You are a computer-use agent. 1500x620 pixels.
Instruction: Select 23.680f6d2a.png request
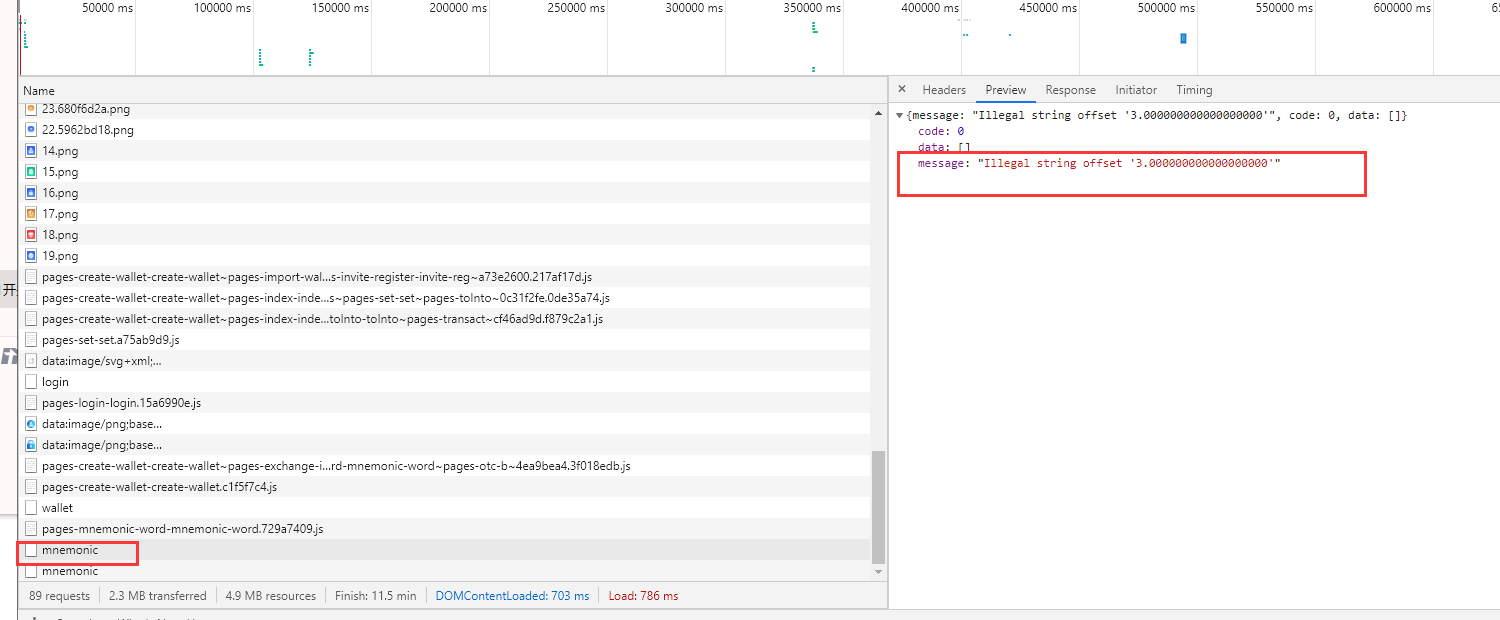pos(444,109)
